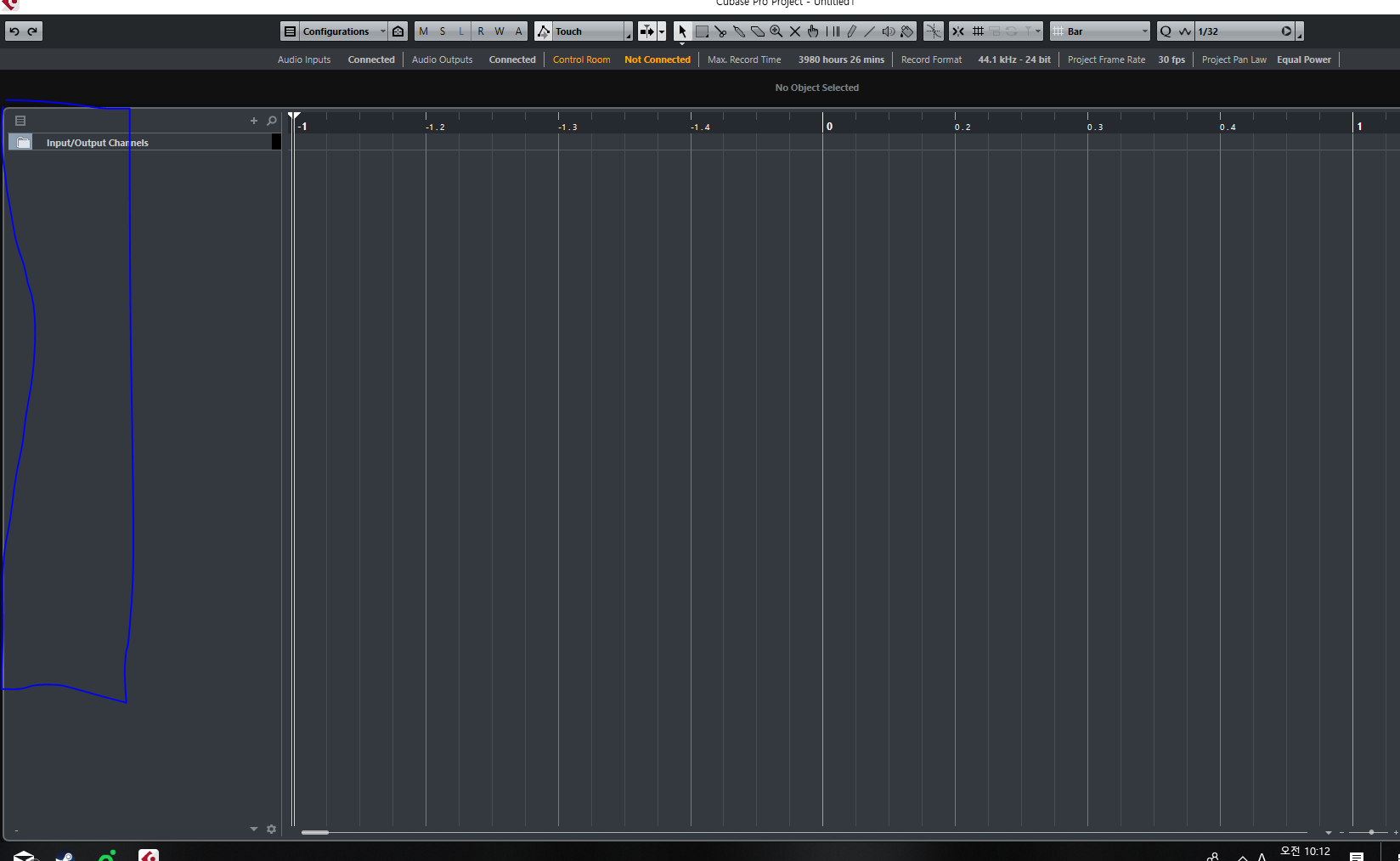Activate the Zoom magnifier tool

tap(776, 31)
